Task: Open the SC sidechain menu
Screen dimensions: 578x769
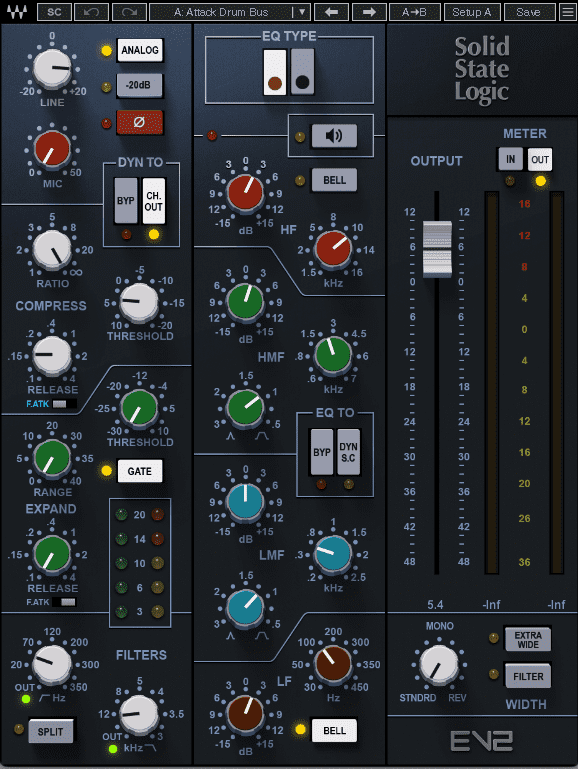Action: pyautogui.click(x=54, y=12)
